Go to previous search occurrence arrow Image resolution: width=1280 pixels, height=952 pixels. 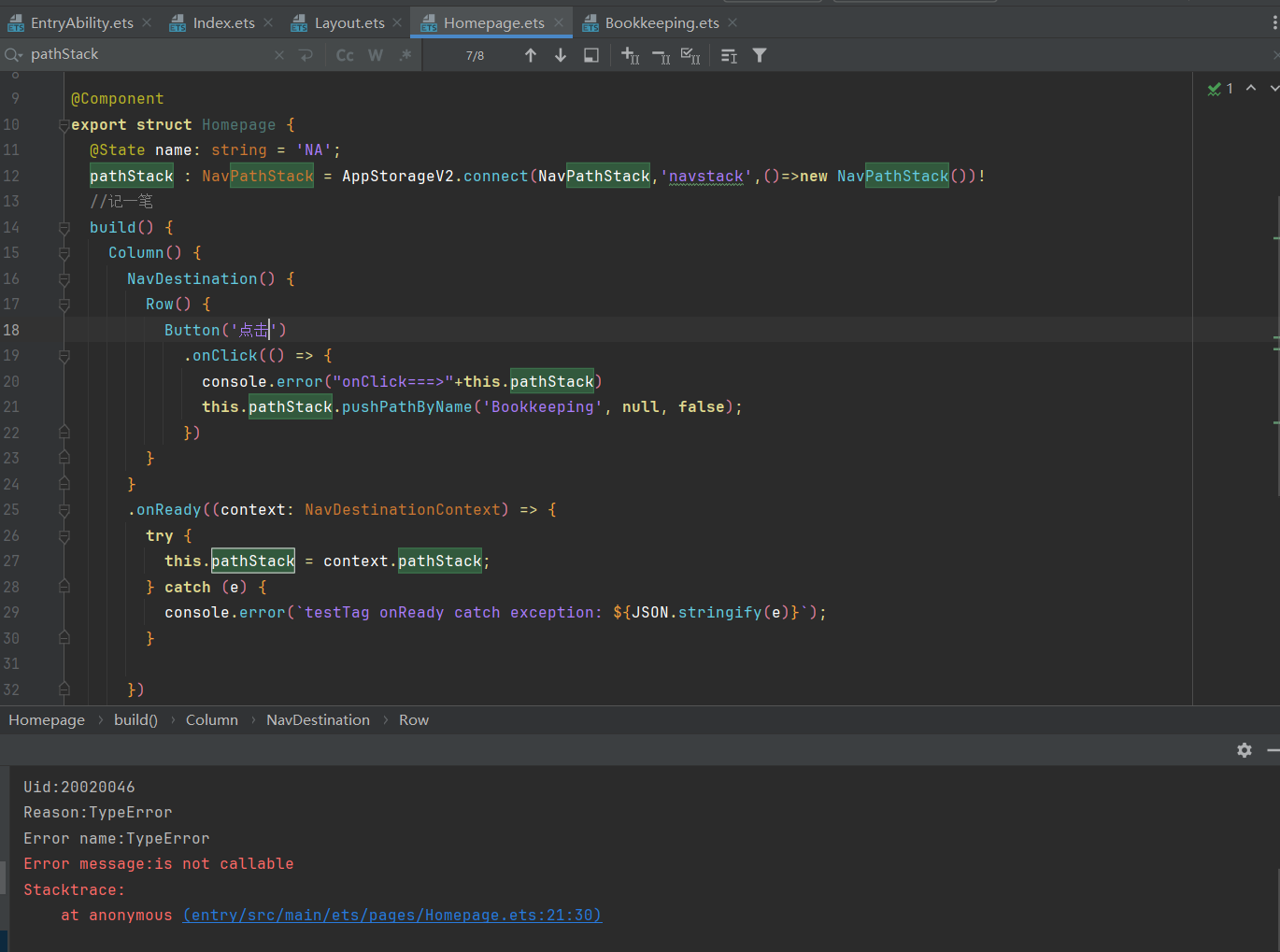531,55
